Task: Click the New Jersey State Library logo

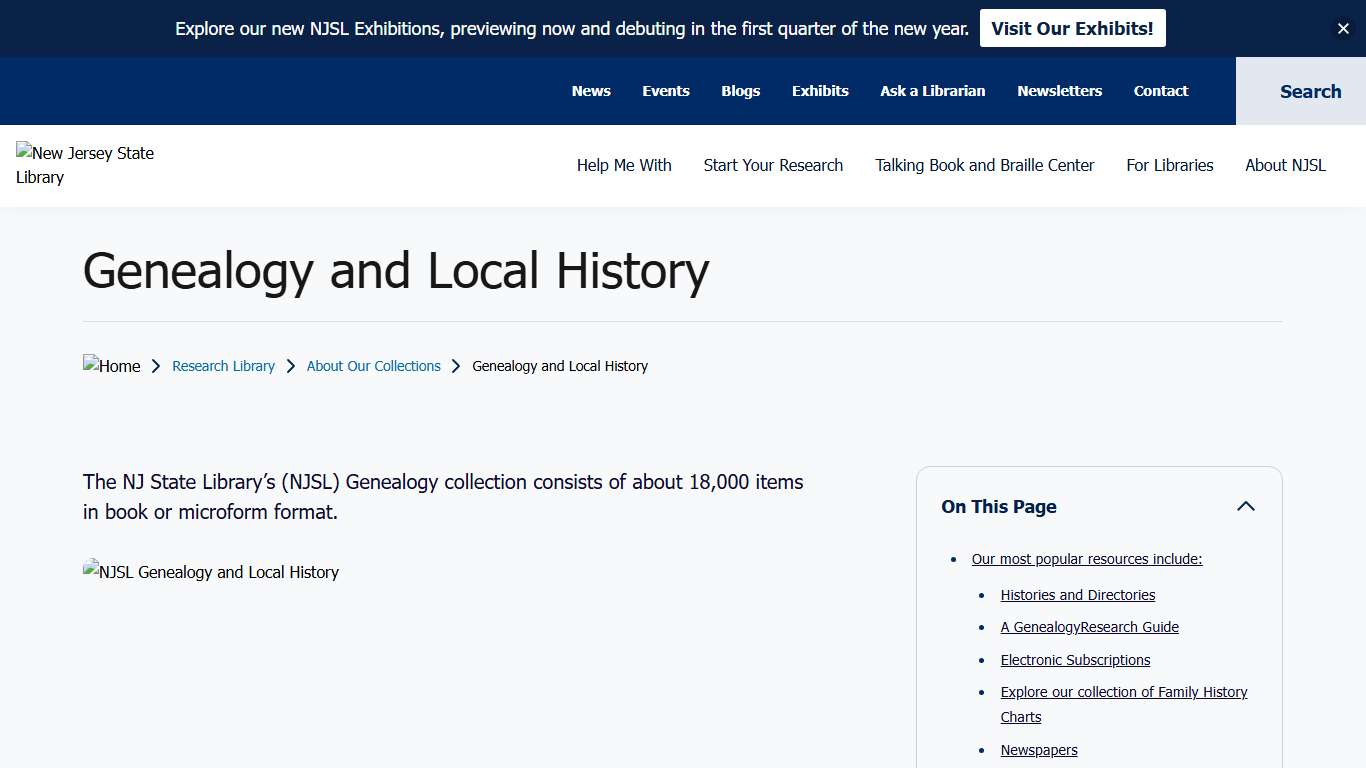Action: 85,165
